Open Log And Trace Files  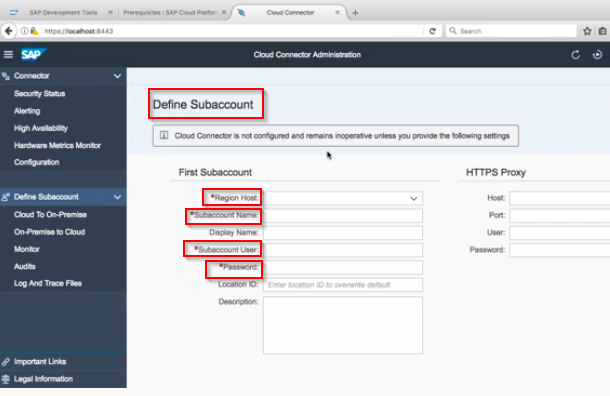(48, 283)
